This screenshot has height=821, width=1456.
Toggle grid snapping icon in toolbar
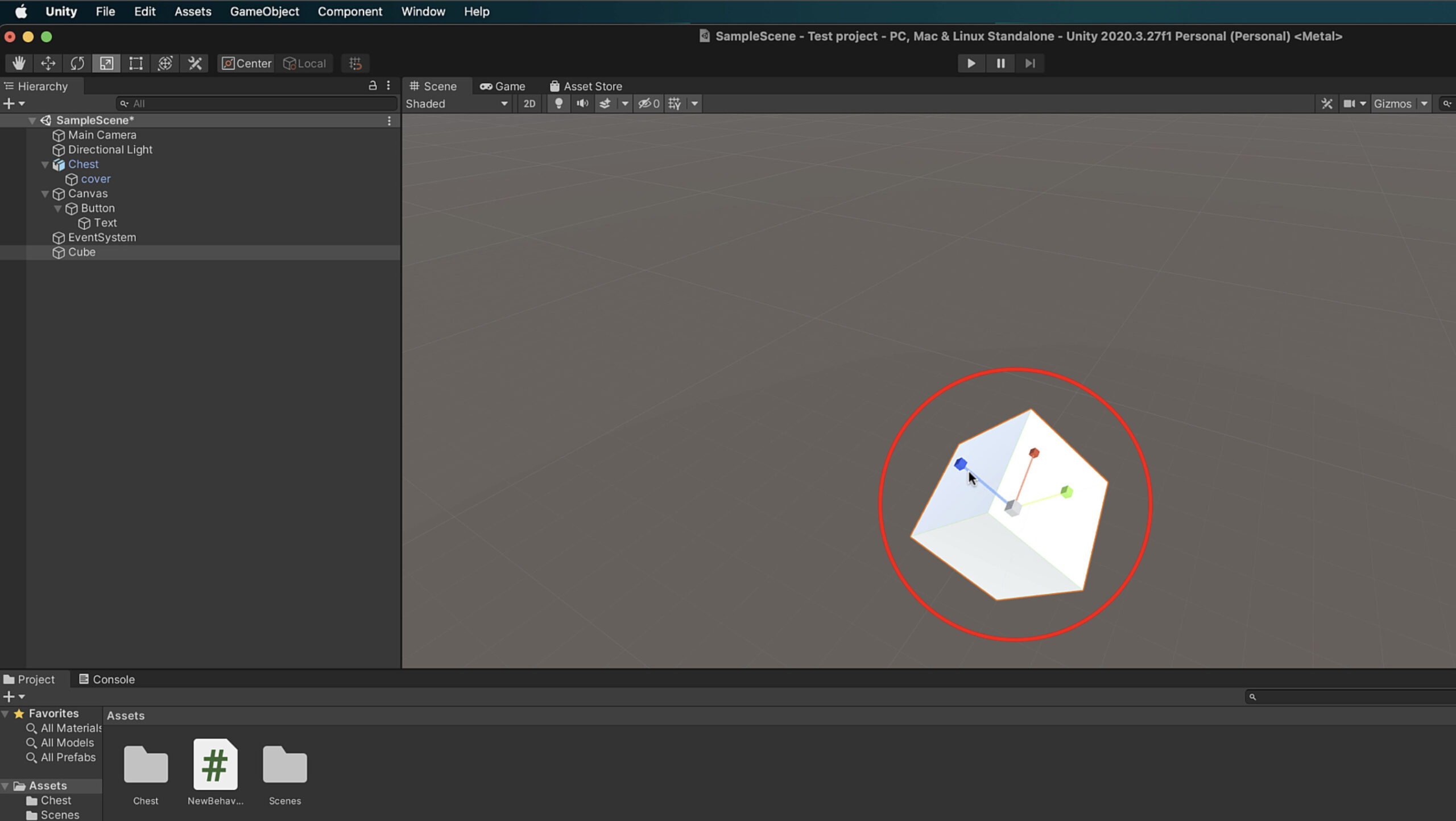point(355,63)
